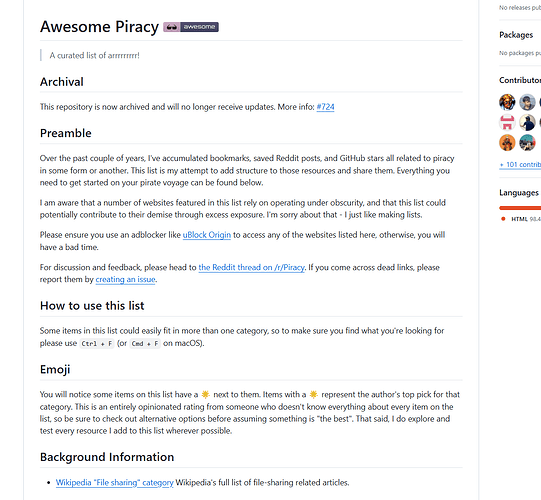
Task: Click the red HTML languages bar
Action: pyautogui.click(x=520, y=208)
